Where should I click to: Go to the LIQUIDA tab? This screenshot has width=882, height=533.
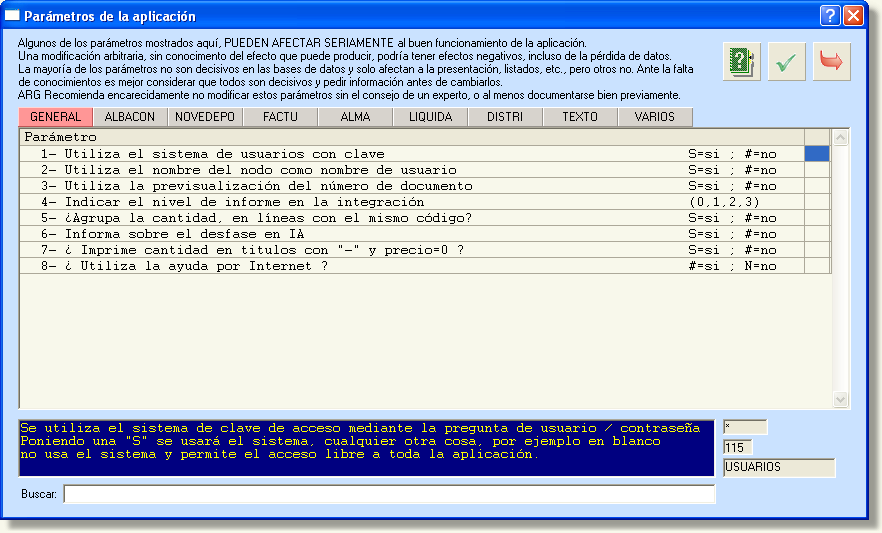(430, 117)
